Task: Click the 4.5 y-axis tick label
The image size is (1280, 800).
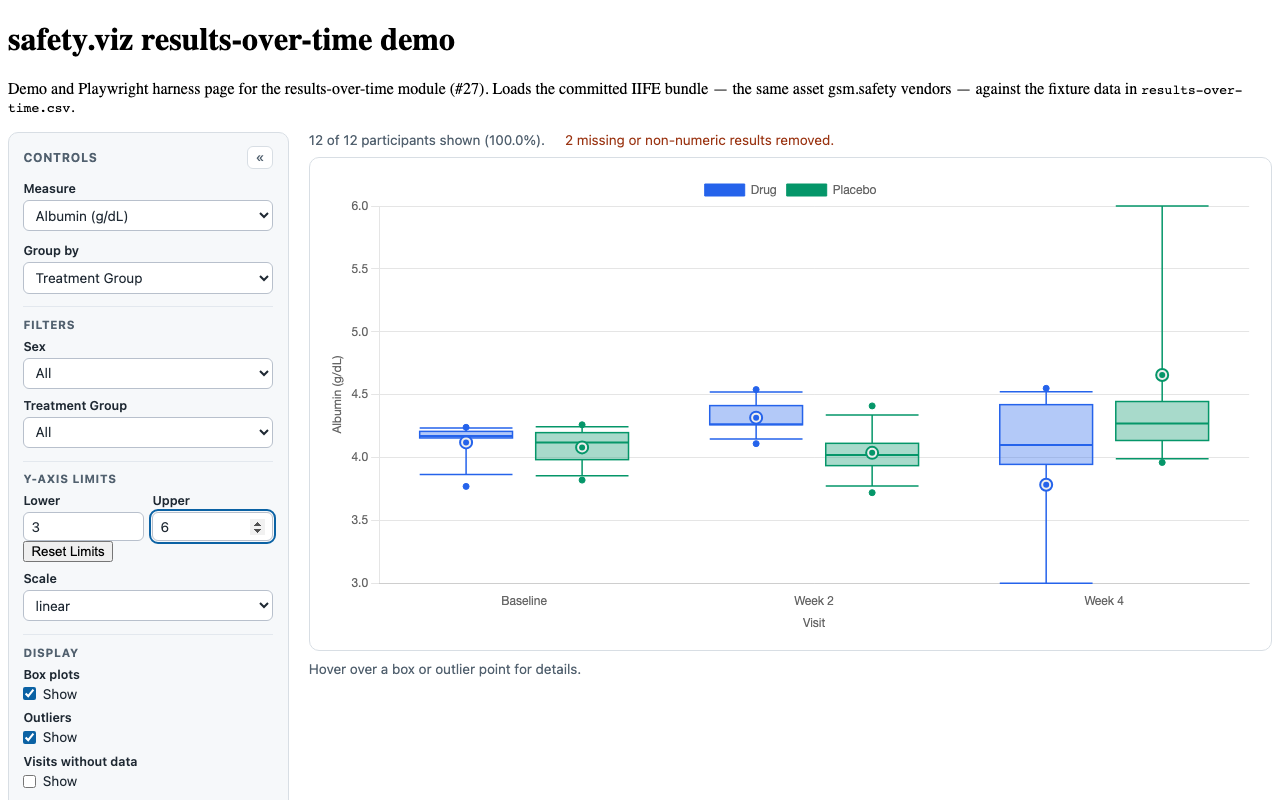Action: tap(359, 394)
